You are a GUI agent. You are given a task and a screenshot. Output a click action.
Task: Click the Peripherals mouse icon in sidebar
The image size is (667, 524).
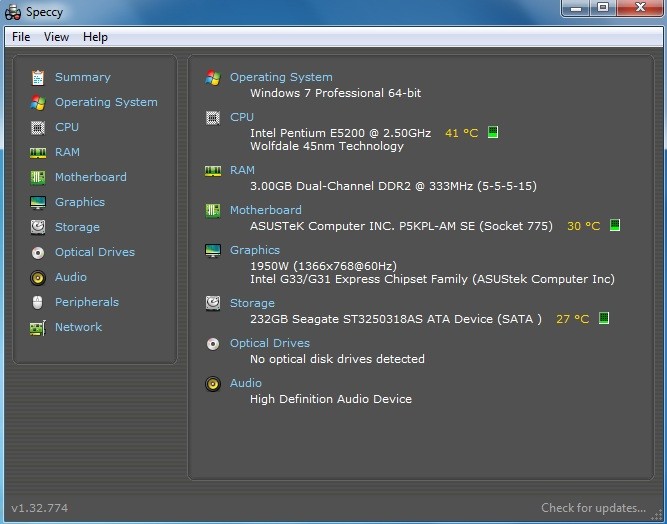click(37, 302)
